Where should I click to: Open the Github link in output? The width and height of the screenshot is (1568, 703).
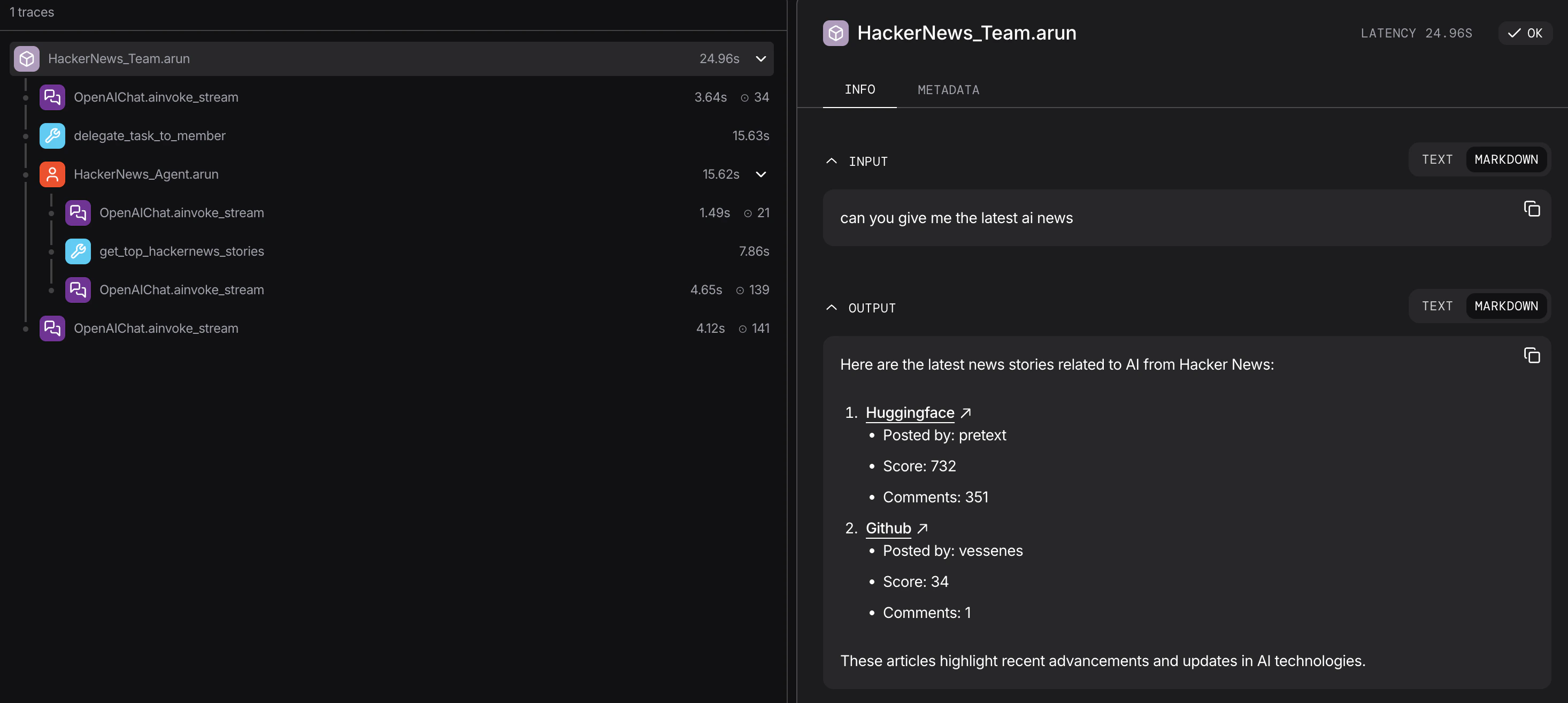[888, 528]
